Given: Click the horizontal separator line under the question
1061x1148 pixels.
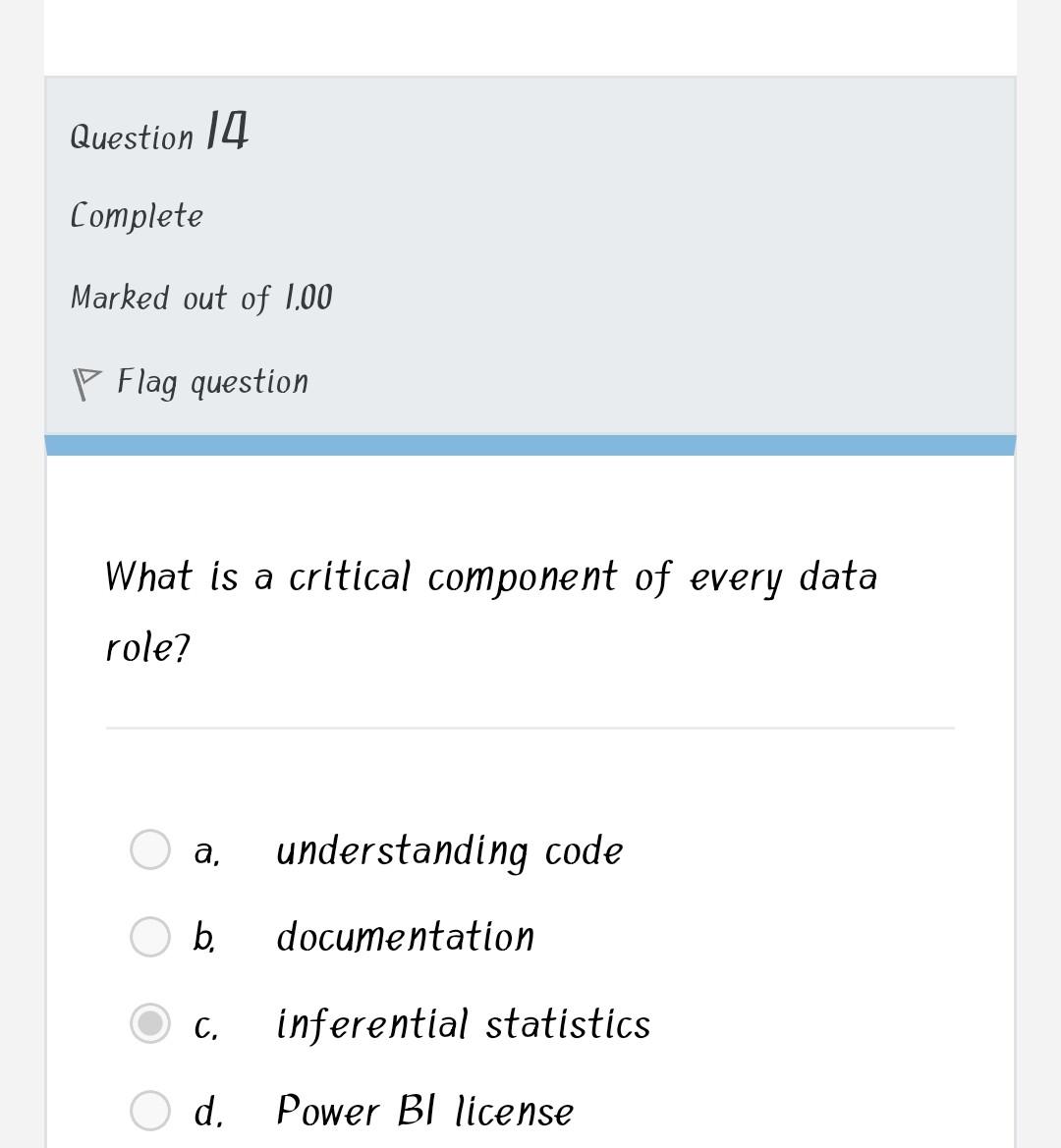Looking at the screenshot, I should 530,727.
